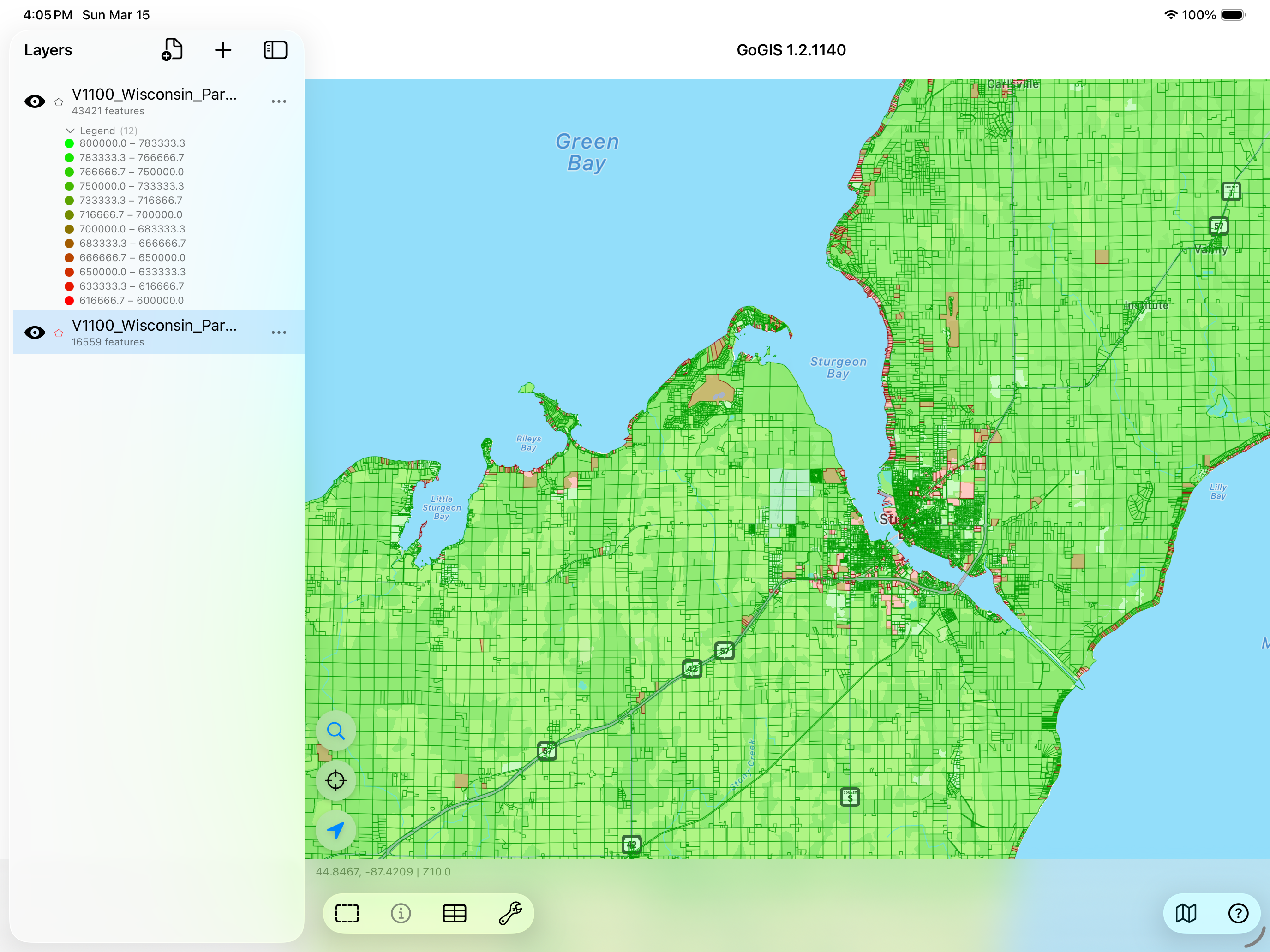Open the Help question mark
This screenshot has width=1270, height=952.
[1239, 913]
